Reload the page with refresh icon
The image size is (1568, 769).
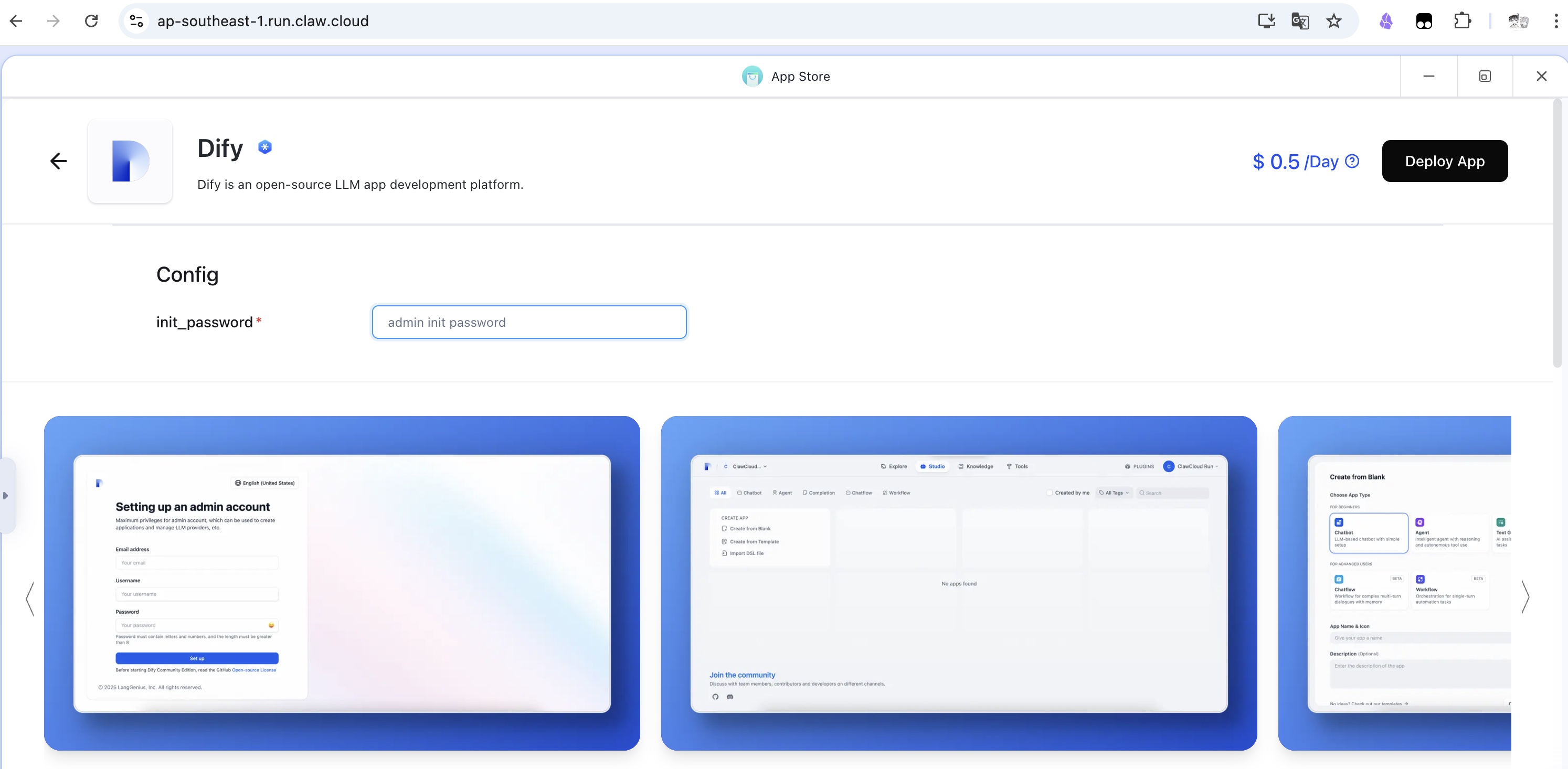[91, 22]
